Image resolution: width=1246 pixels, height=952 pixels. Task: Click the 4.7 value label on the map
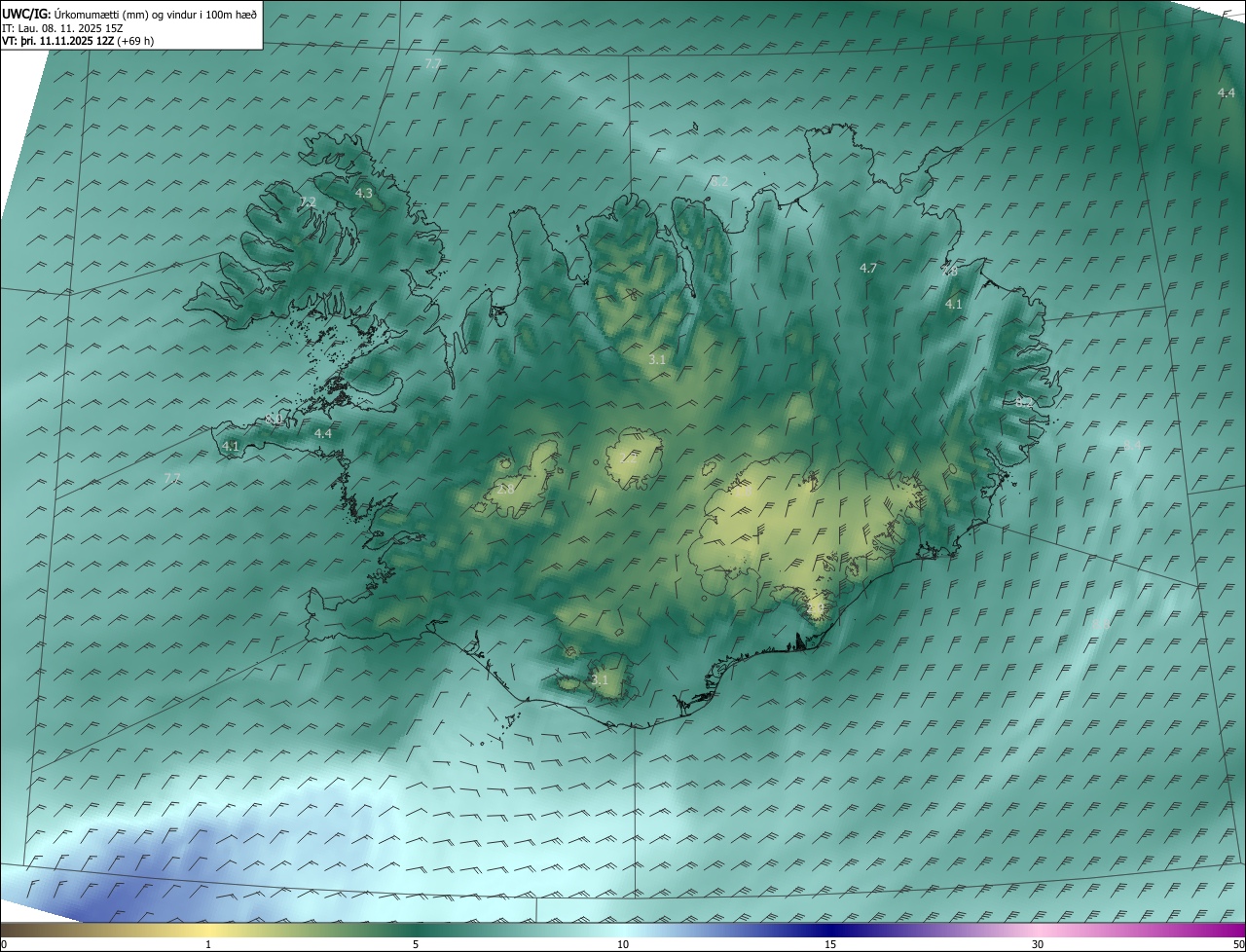pyautogui.click(x=868, y=268)
